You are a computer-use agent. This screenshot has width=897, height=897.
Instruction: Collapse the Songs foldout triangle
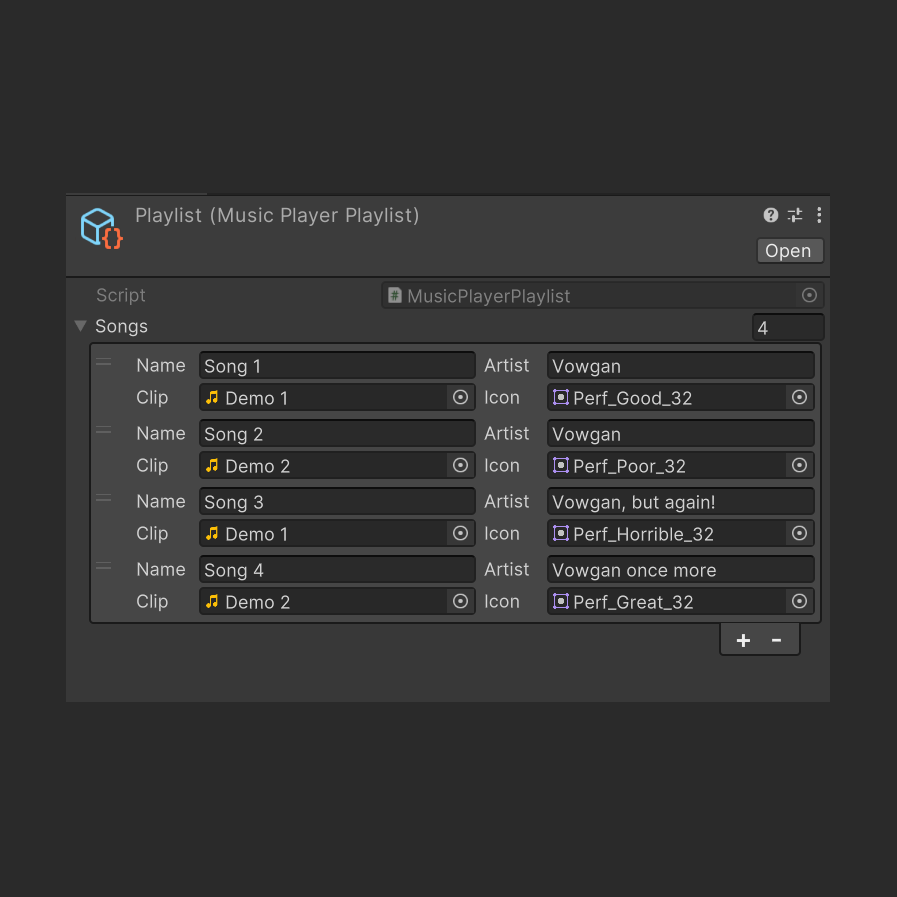(80, 326)
